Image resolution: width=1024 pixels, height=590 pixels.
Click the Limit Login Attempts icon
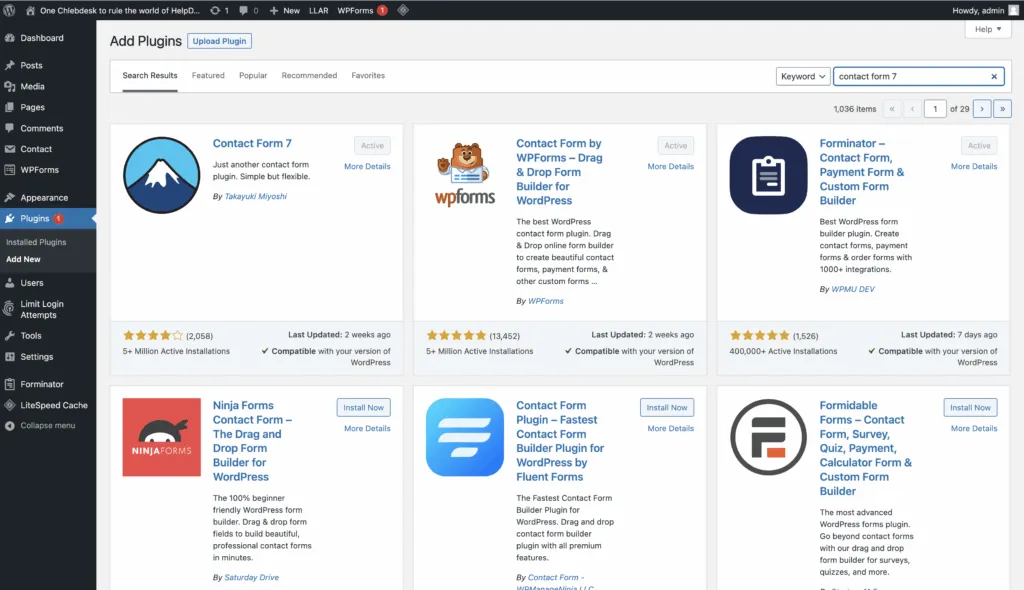pyautogui.click(x=8, y=308)
